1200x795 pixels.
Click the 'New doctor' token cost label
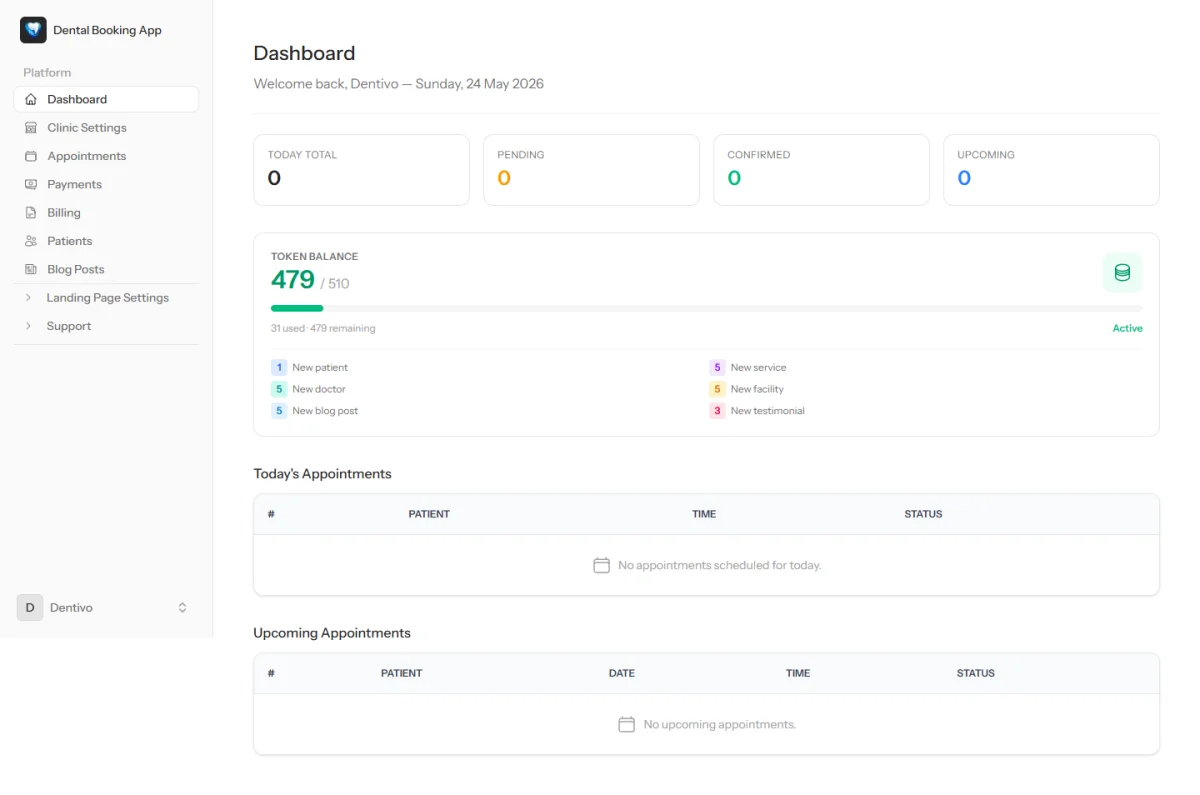coord(319,389)
